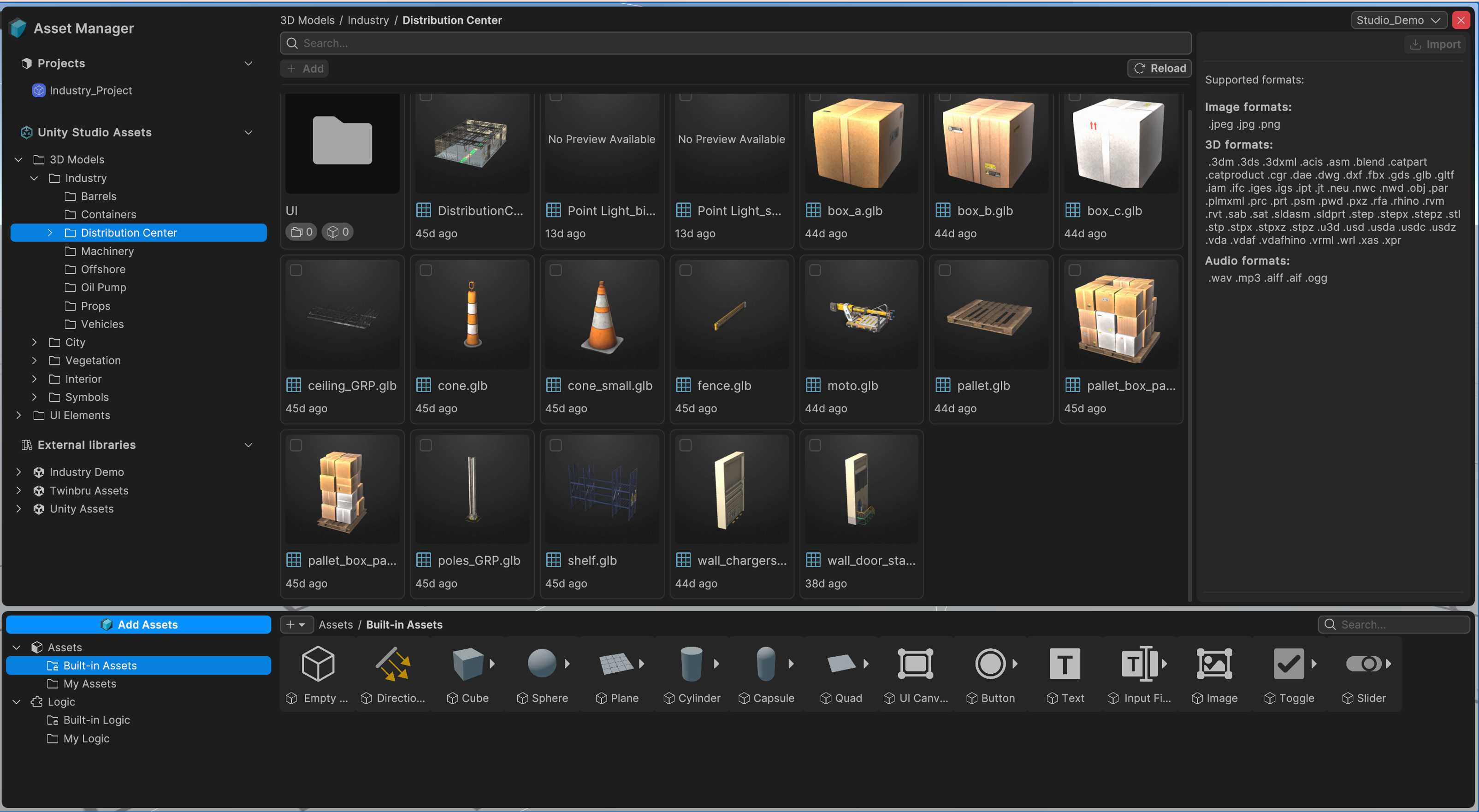Go to Industry in the breadcrumb
The height and width of the screenshot is (812, 1479).
pos(368,20)
